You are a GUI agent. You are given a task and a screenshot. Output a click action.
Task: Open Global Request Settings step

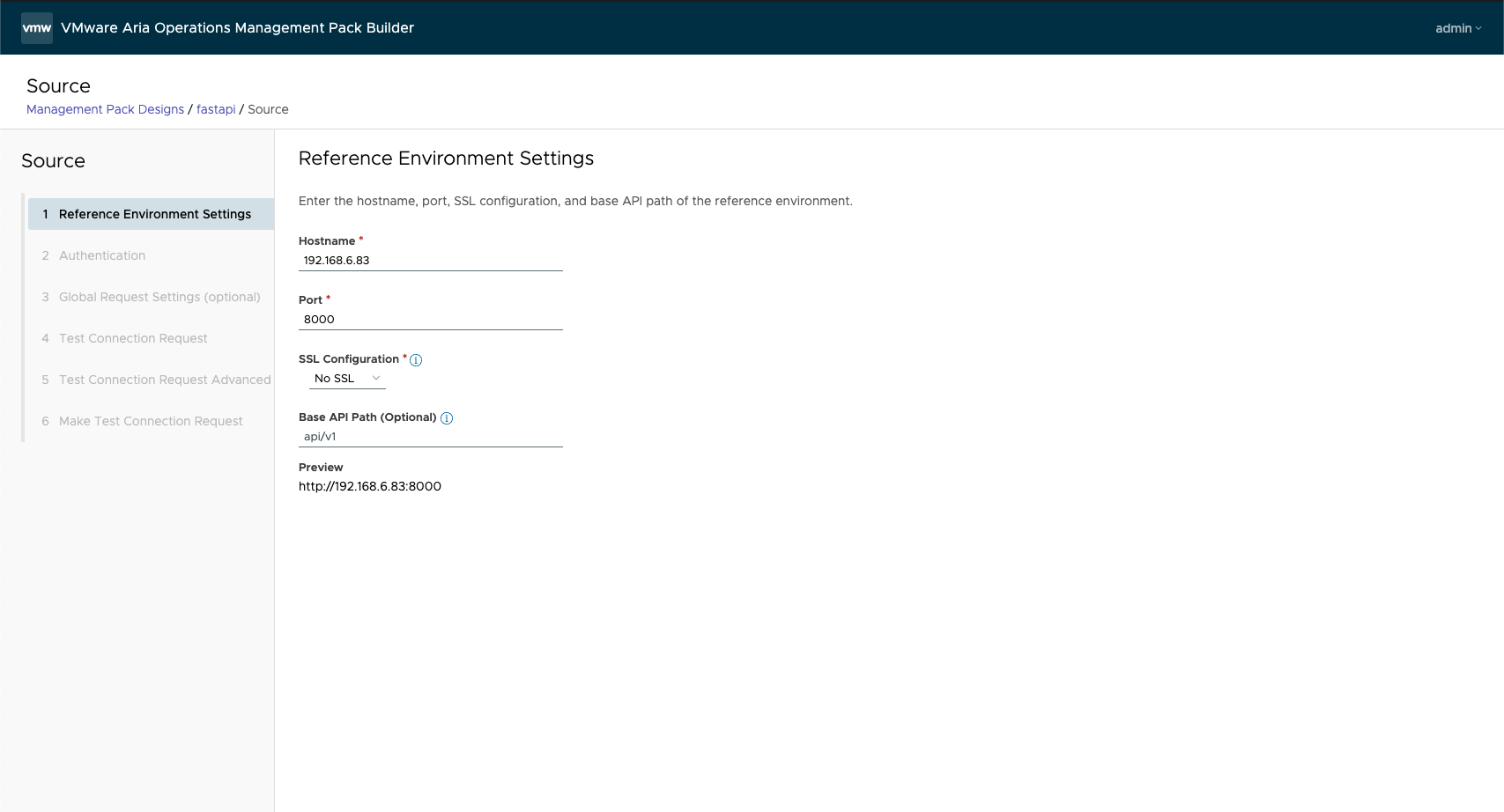point(159,297)
